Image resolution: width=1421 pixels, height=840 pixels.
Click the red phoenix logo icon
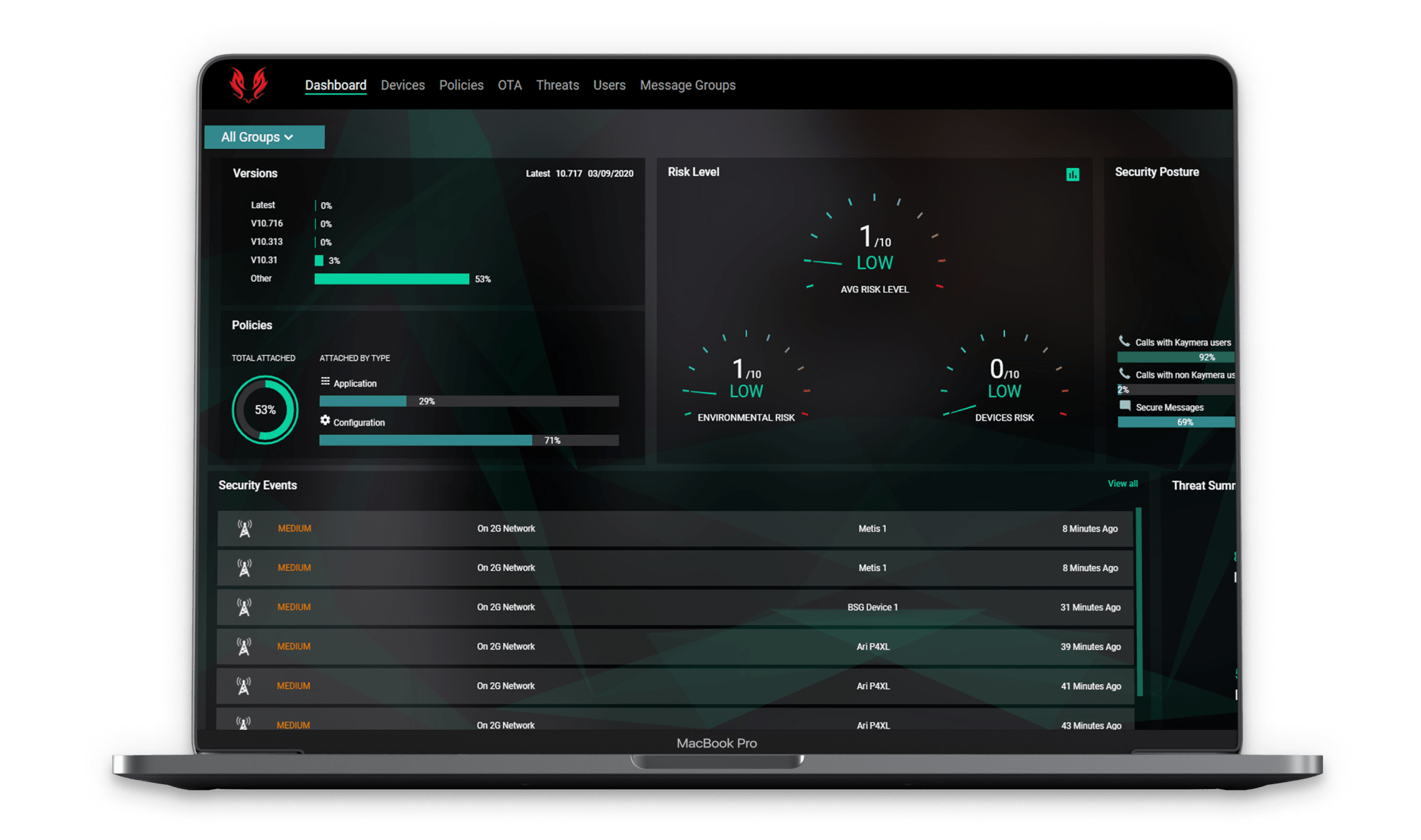pyautogui.click(x=249, y=85)
